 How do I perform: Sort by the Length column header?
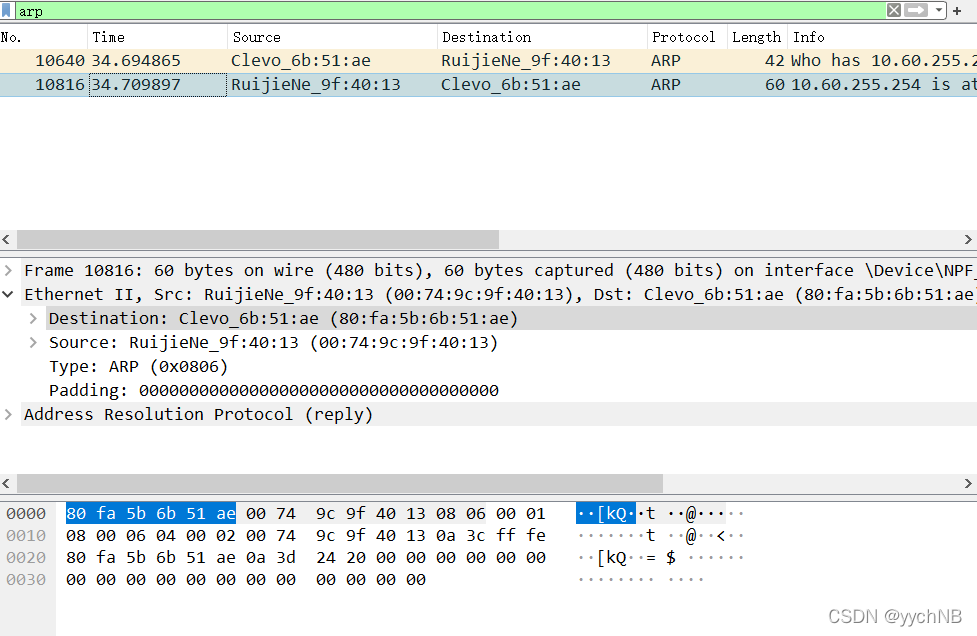point(757,37)
